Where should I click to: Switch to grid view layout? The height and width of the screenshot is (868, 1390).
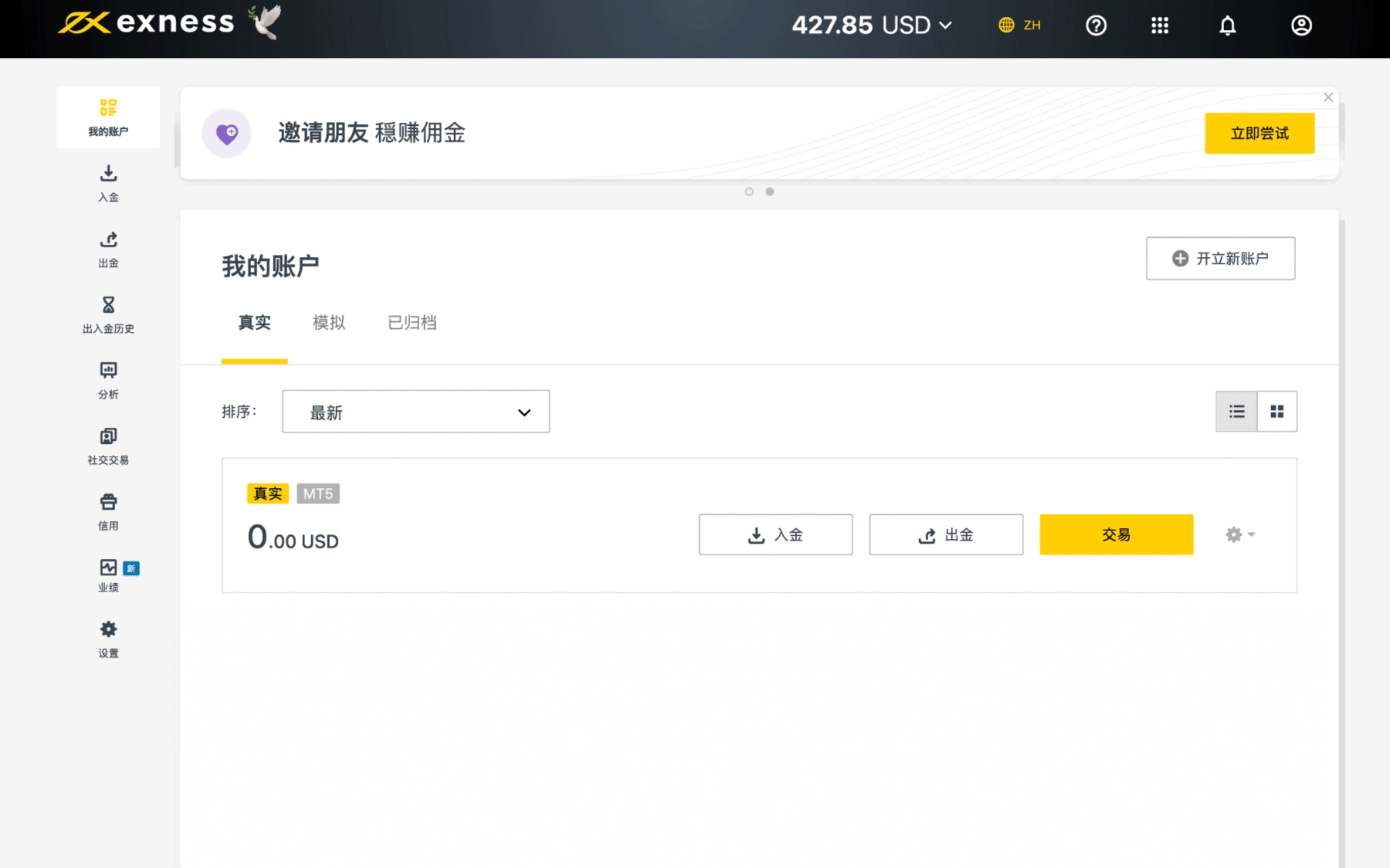click(x=1277, y=412)
